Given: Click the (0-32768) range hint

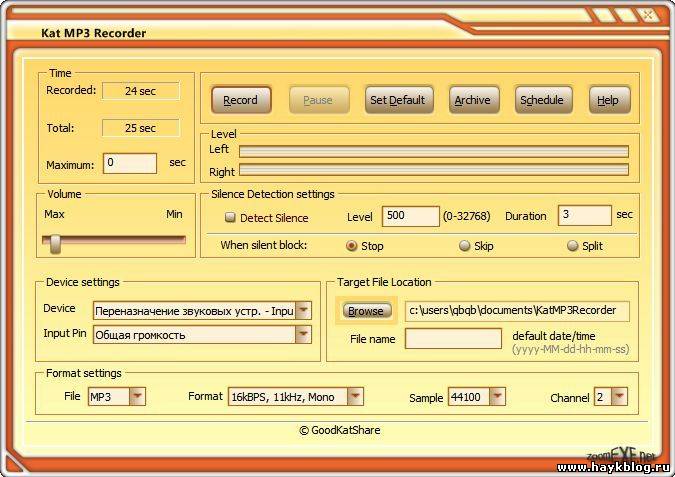Looking at the screenshot, I should click(467, 216).
